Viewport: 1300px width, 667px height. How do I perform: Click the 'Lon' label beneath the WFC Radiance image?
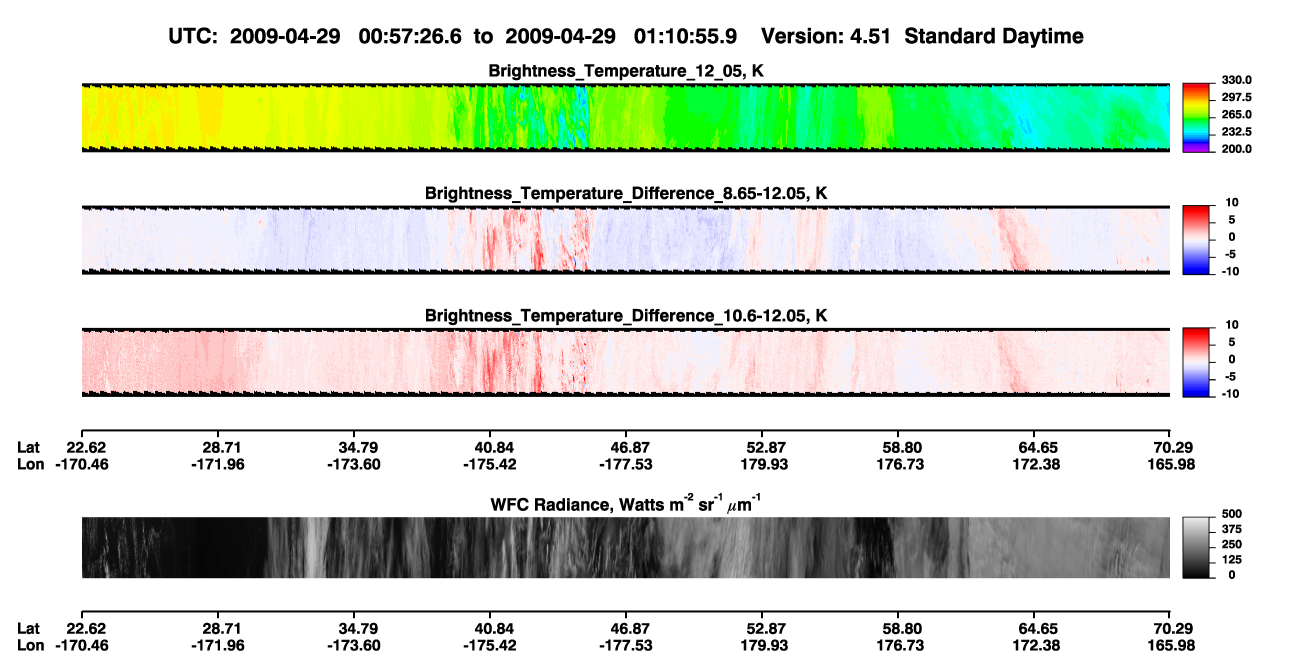click(x=31, y=645)
